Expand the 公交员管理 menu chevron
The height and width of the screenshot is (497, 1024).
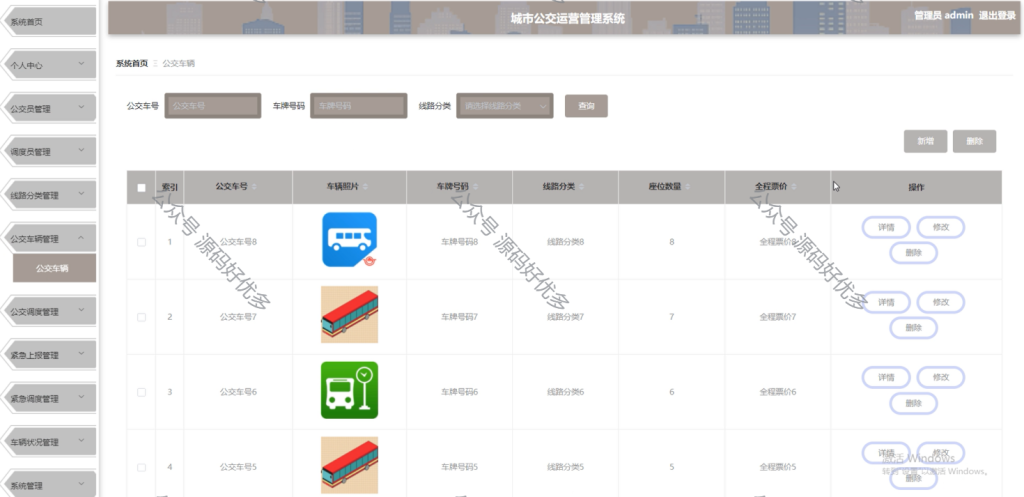81,107
